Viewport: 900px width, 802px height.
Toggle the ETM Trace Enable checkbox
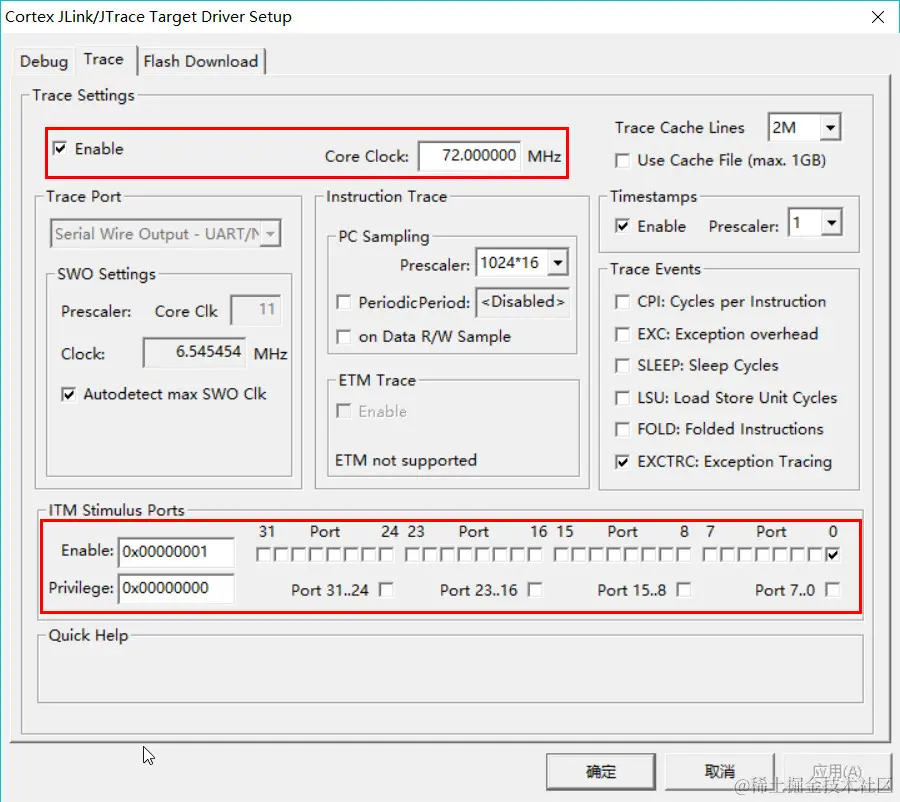click(x=343, y=411)
